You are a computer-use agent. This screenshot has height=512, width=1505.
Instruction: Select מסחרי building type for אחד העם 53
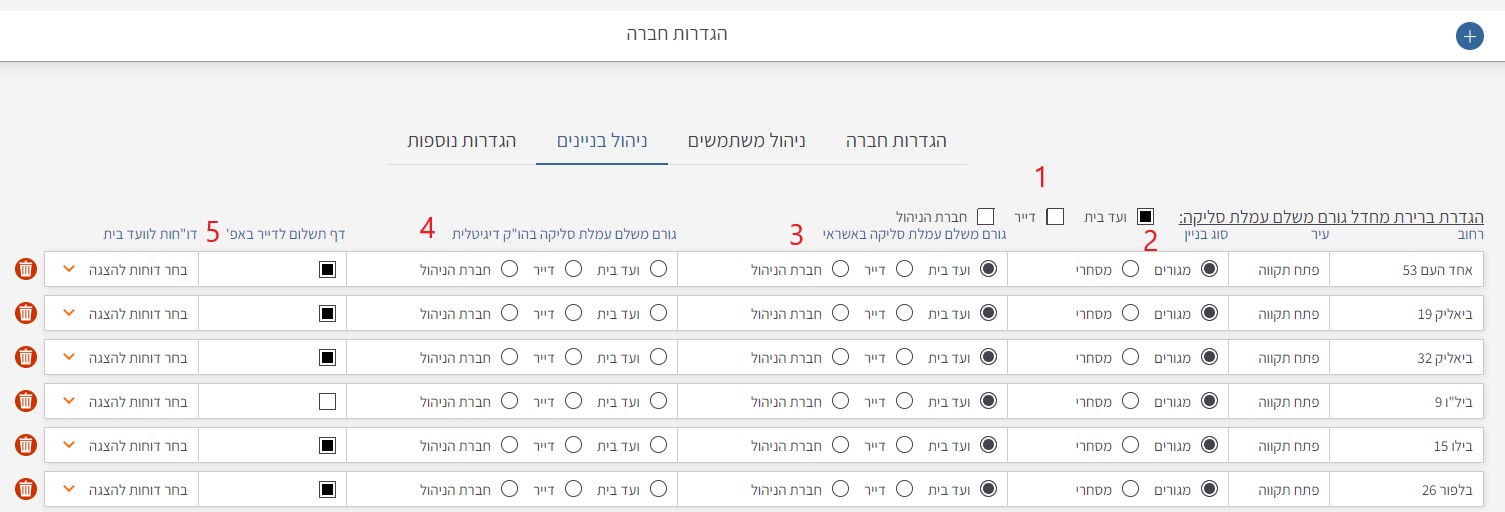pos(1131,269)
